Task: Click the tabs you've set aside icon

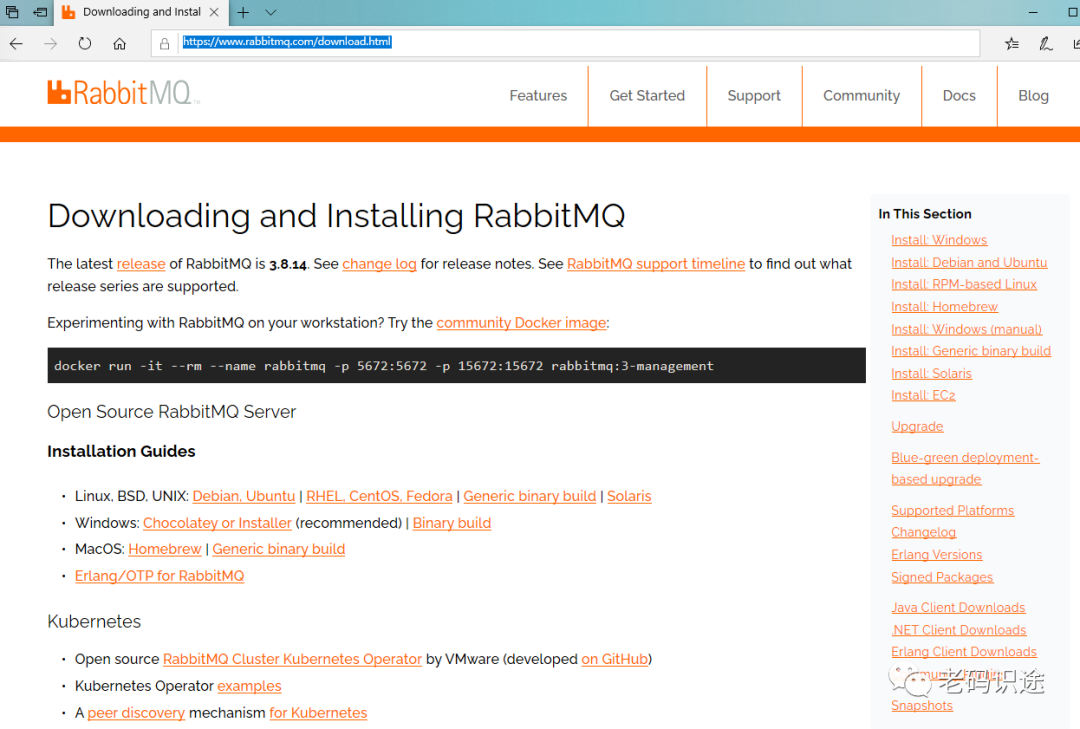Action: tap(12, 12)
